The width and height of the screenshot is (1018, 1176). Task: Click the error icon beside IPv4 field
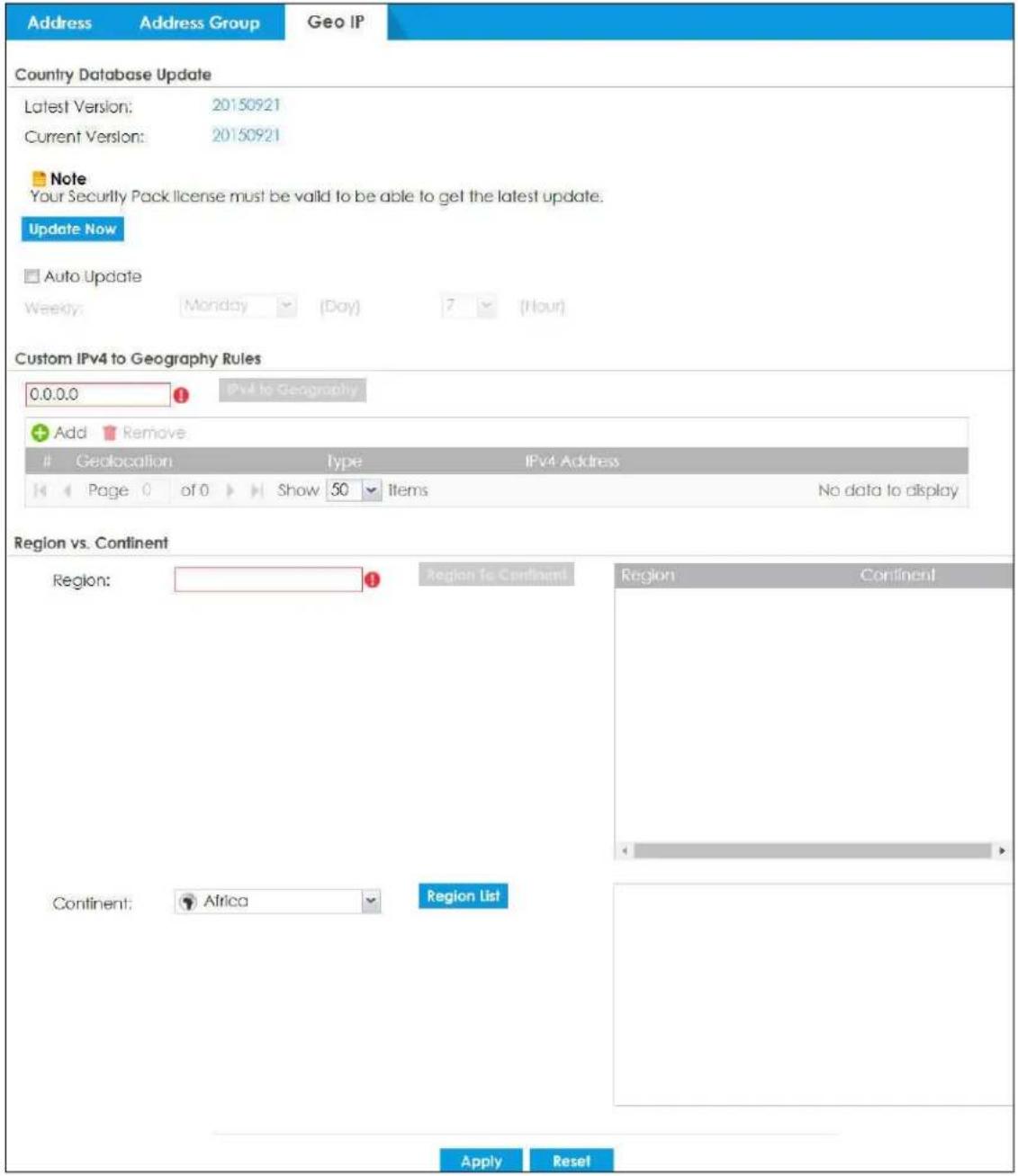pos(181,395)
